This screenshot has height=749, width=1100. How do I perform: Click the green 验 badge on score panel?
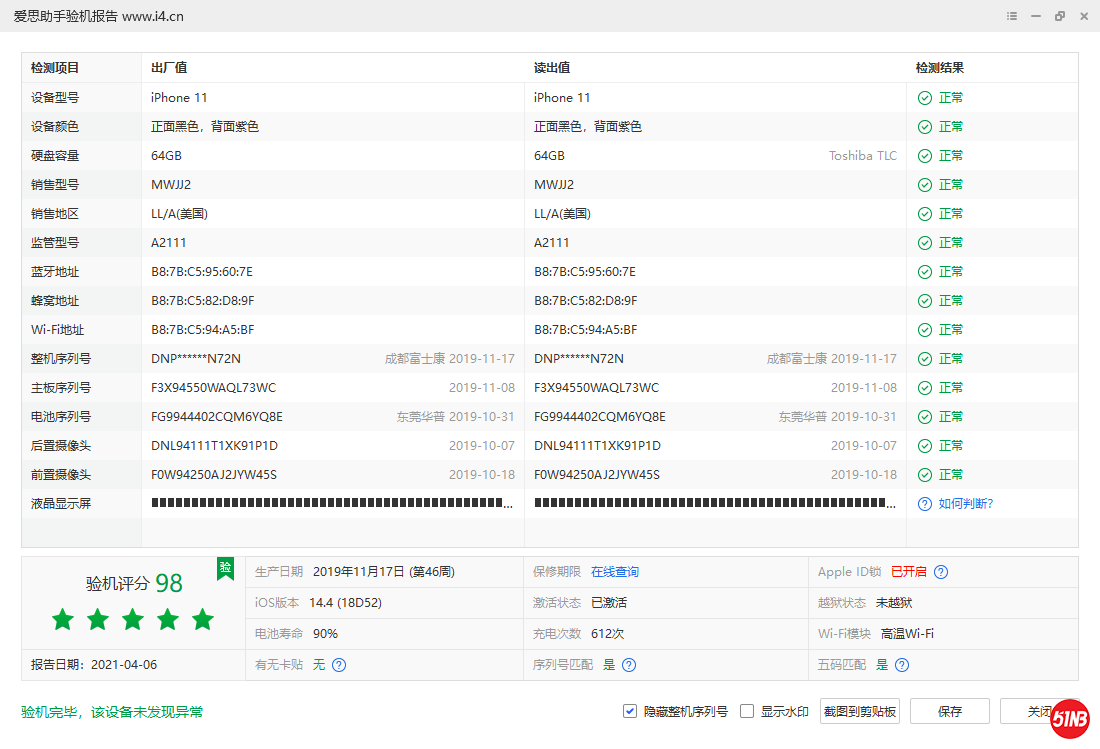(x=226, y=568)
